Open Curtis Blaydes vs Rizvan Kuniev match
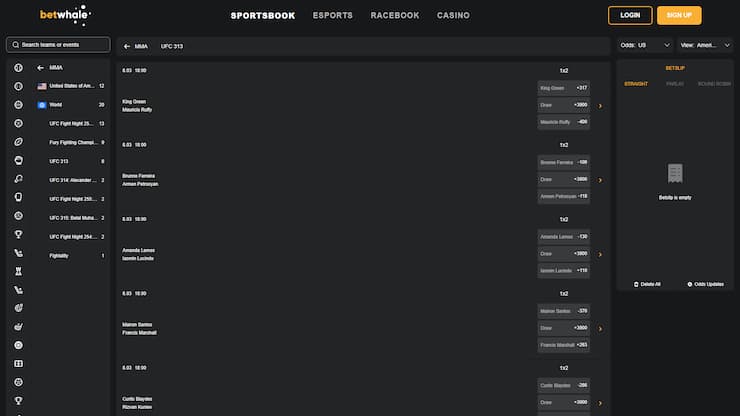Image resolution: width=740 pixels, height=416 pixels. [137, 403]
